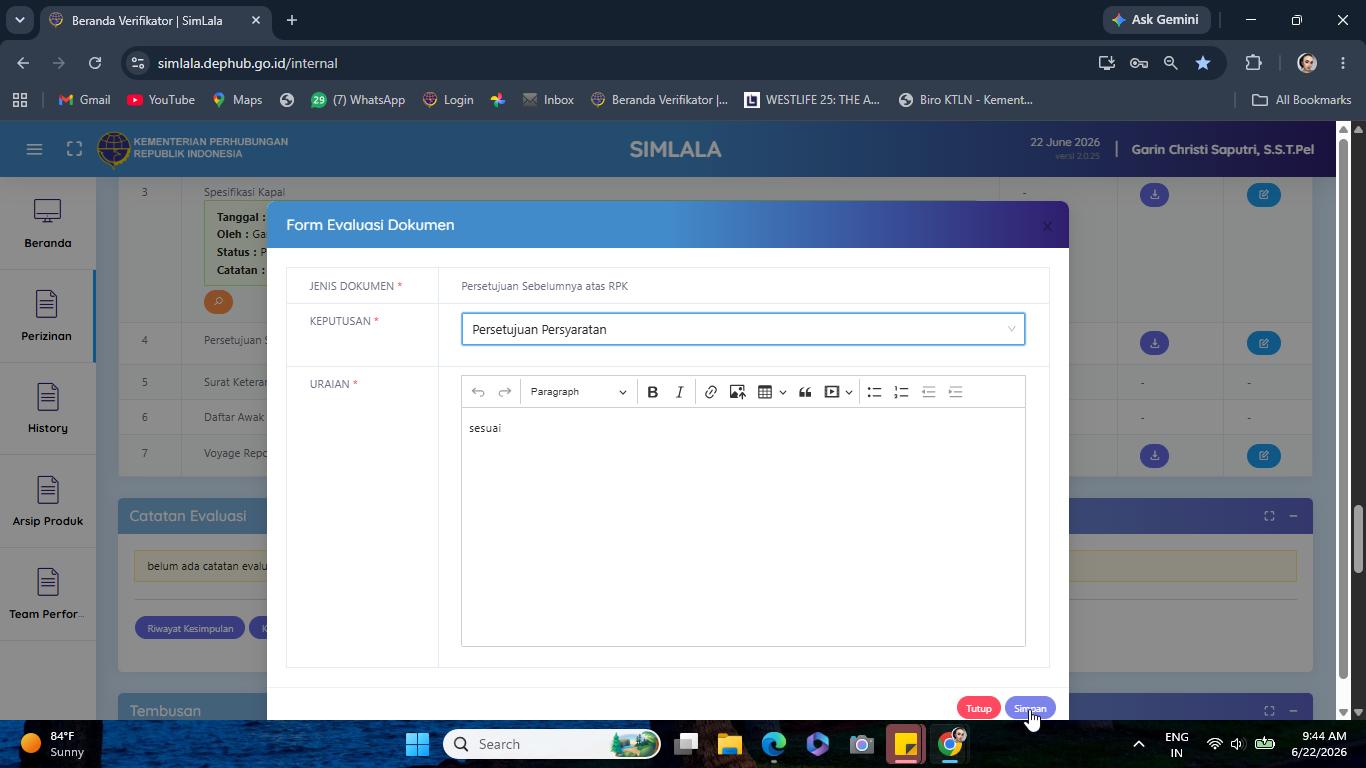
Task: Click the insert media icon
Action: 831,392
